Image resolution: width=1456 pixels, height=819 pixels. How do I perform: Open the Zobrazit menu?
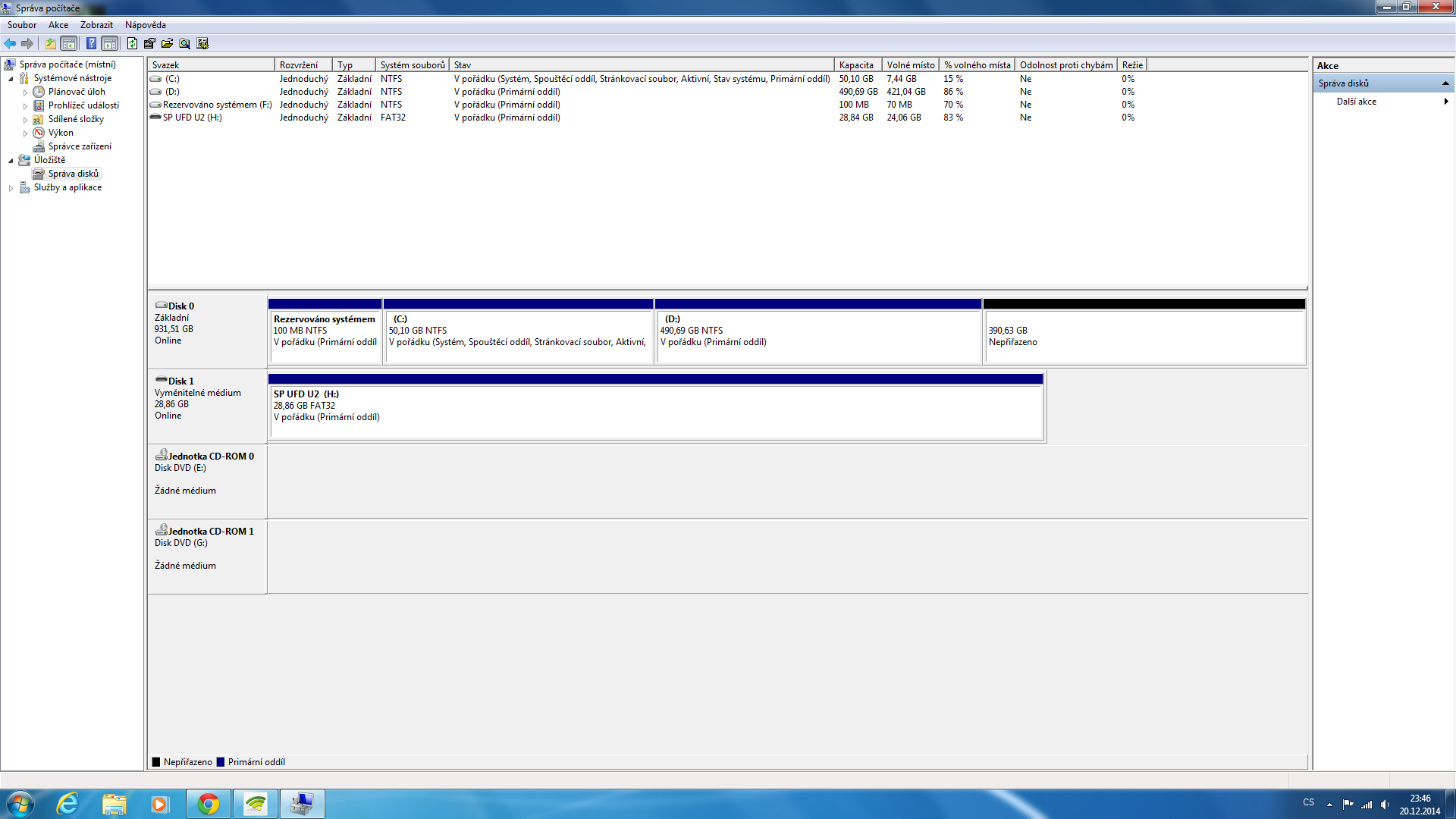coord(96,25)
